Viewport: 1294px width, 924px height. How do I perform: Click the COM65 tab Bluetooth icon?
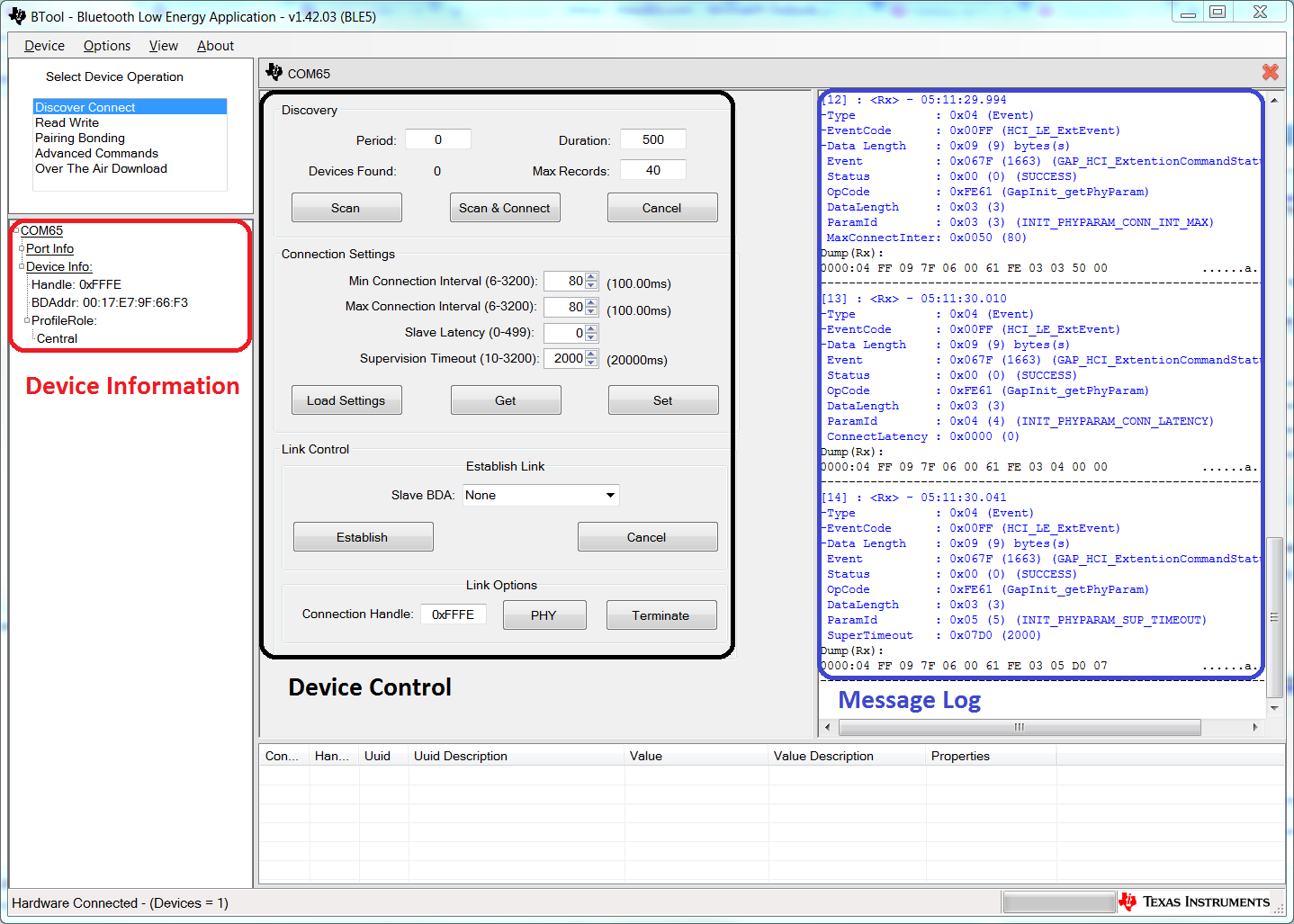[x=274, y=73]
